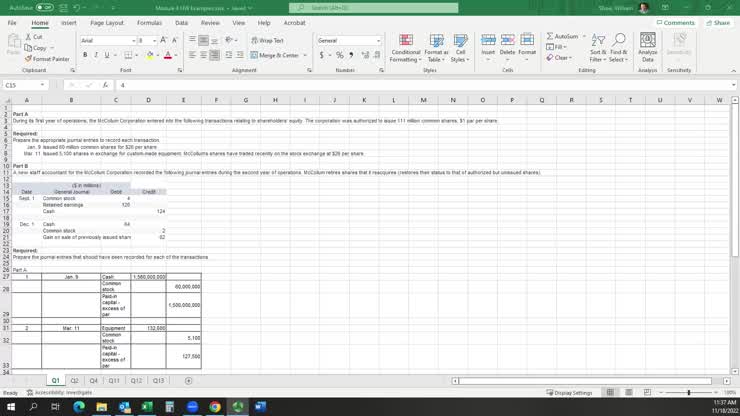The width and height of the screenshot is (740, 416).
Task: Open Cell Styles gallery
Action: pos(460,48)
